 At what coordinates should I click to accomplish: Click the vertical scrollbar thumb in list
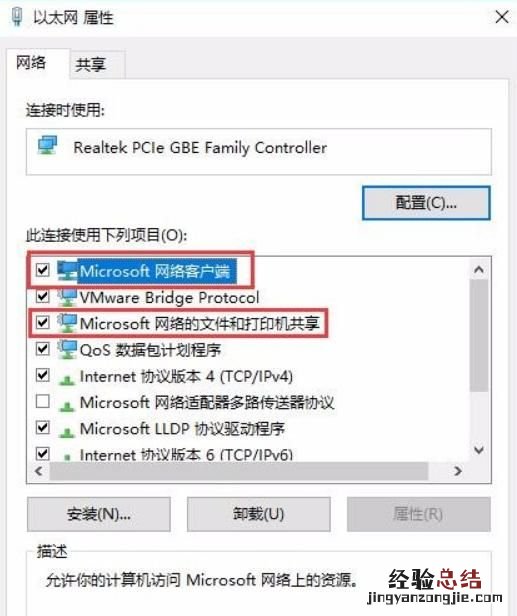click(479, 335)
